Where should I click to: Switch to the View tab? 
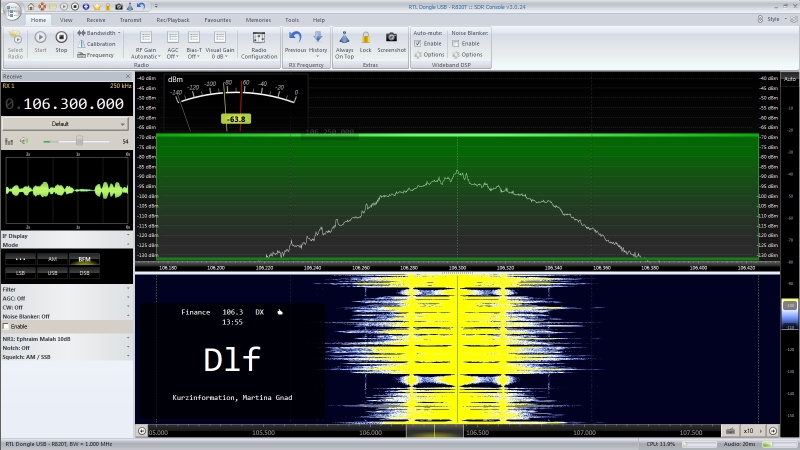click(66, 20)
